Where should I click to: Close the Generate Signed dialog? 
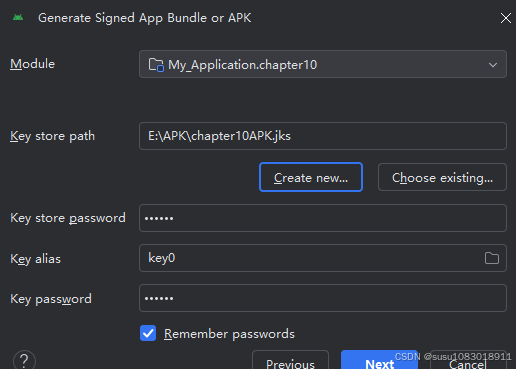506,18
